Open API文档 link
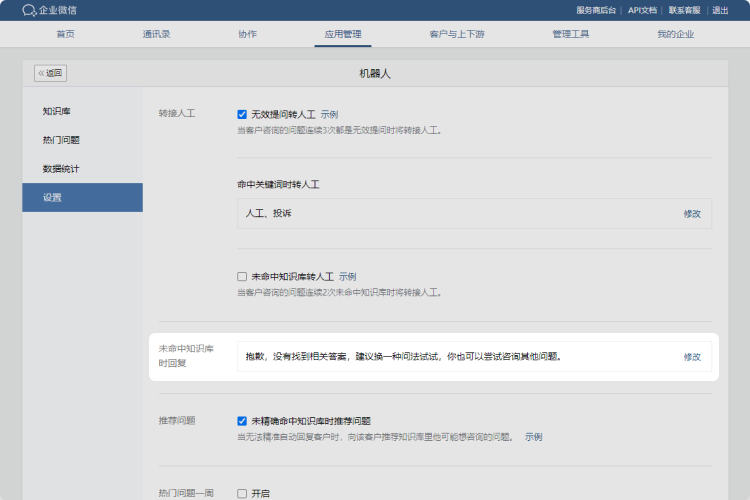This screenshot has width=750, height=500. coord(642,11)
